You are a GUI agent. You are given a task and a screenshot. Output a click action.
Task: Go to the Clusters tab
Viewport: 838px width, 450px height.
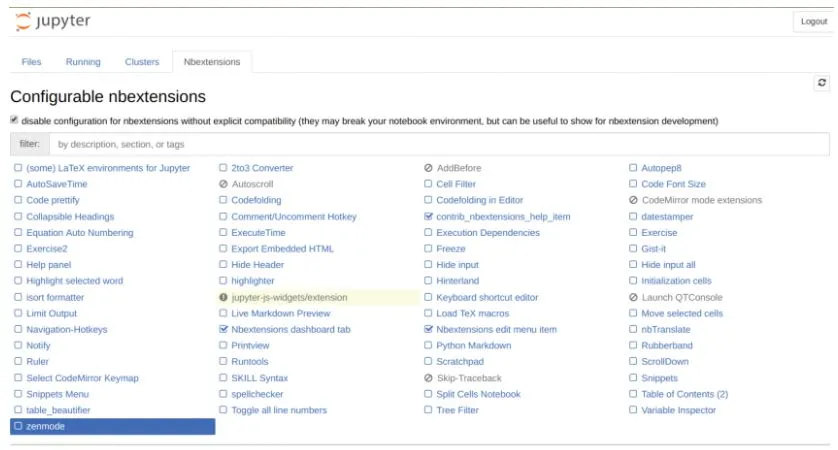coord(142,62)
